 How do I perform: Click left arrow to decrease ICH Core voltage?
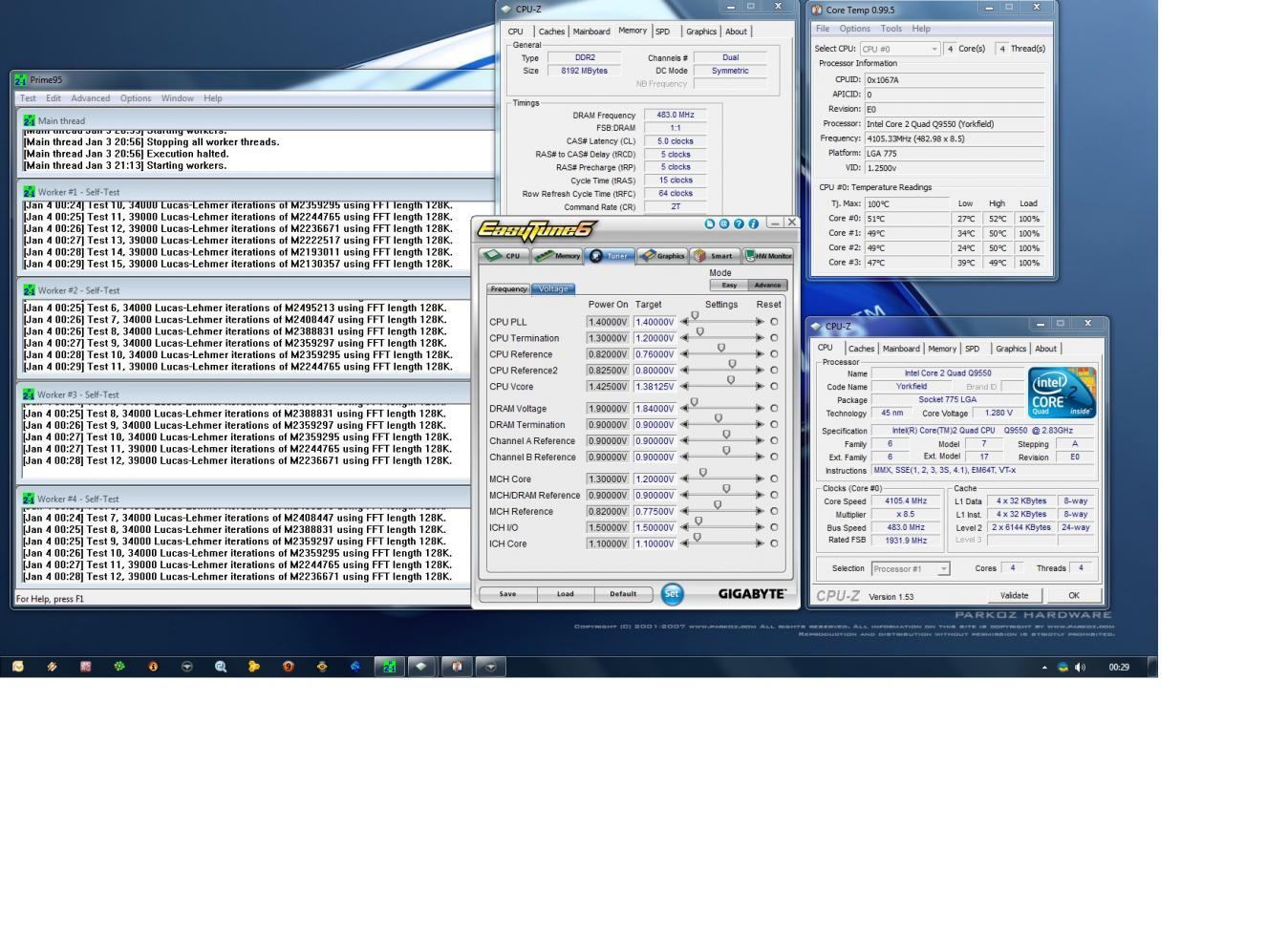click(684, 543)
